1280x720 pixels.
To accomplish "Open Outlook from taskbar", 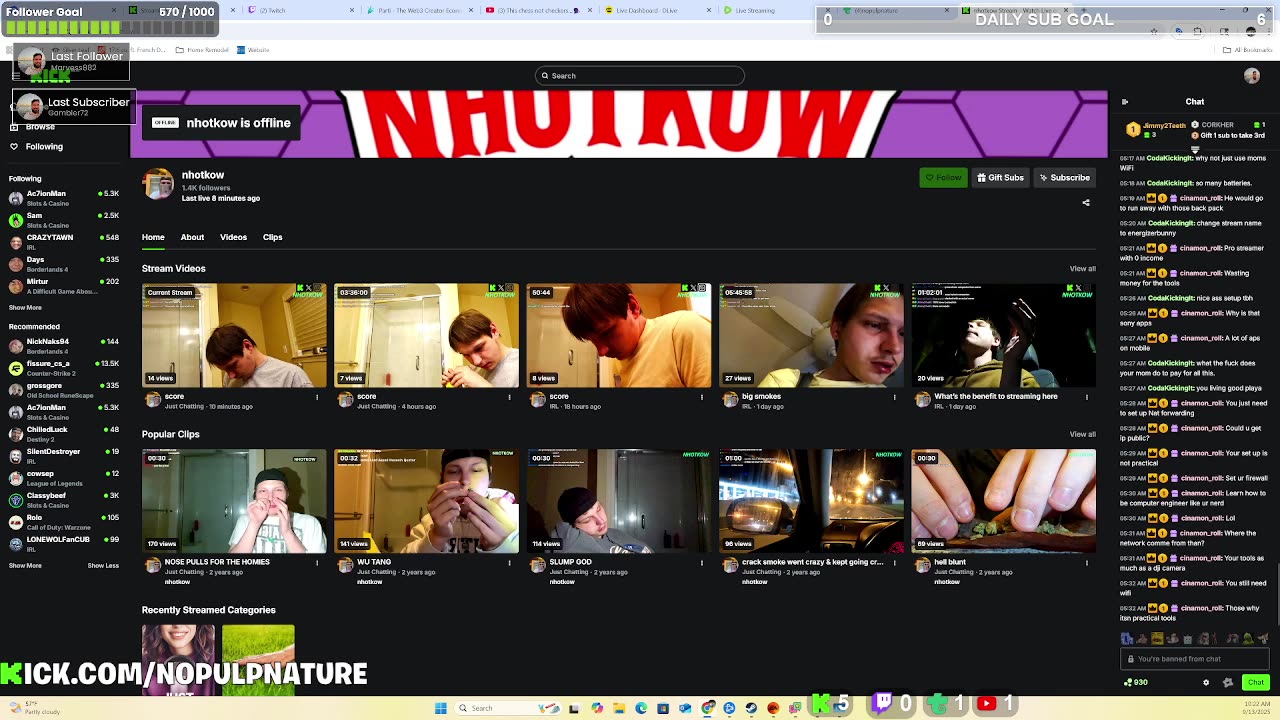I will coord(685,708).
